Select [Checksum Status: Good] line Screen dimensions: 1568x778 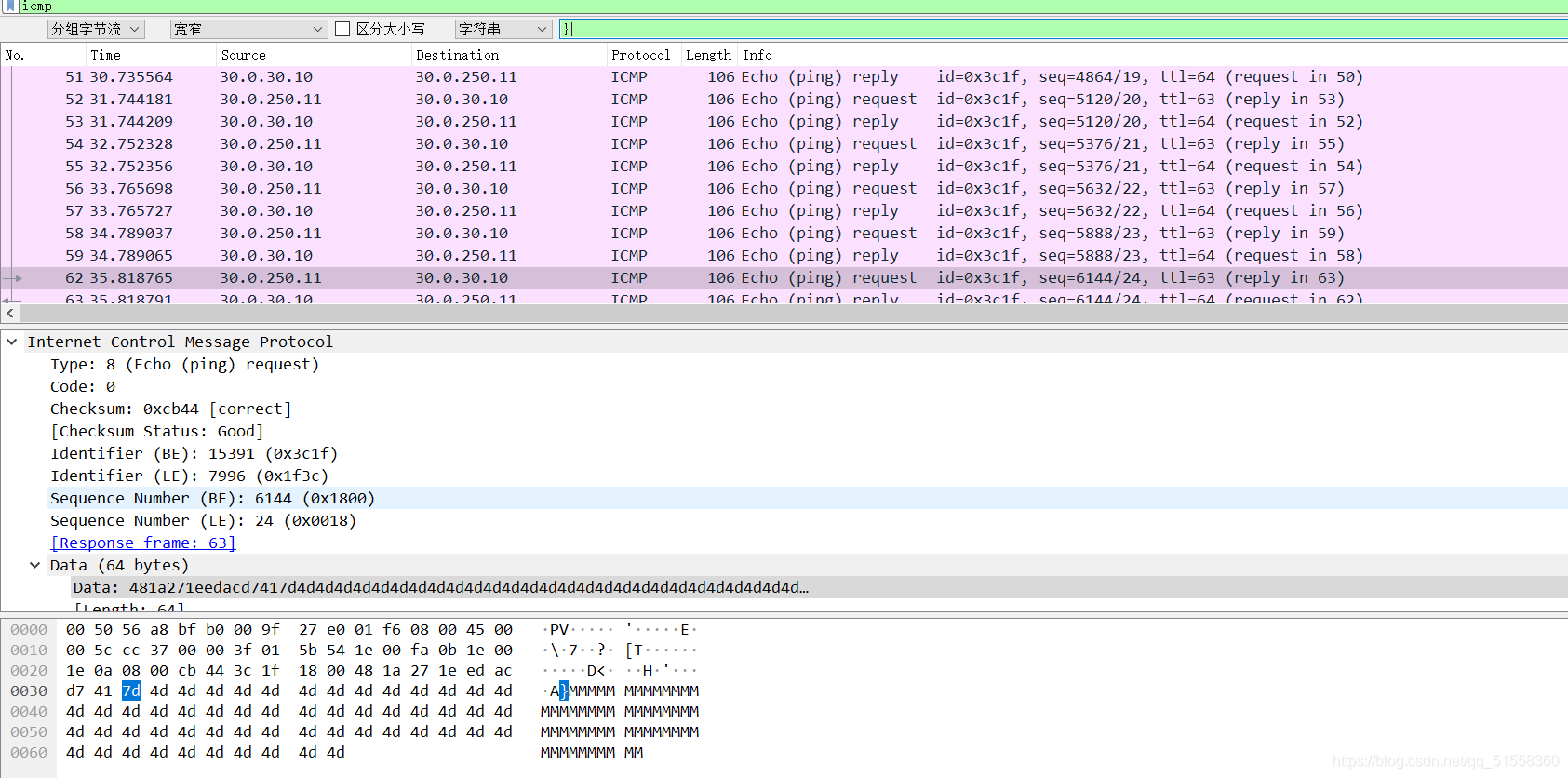pos(156,431)
